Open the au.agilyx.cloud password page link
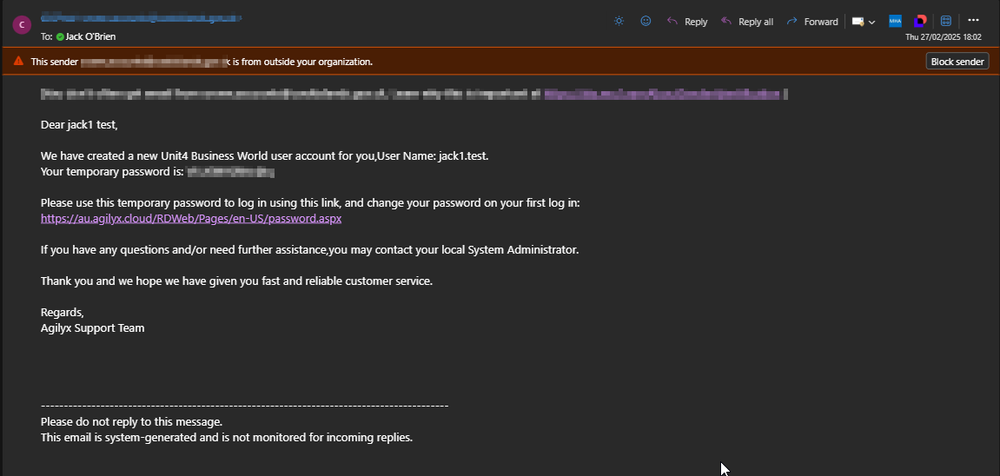The width and height of the screenshot is (1000, 476). point(191,218)
